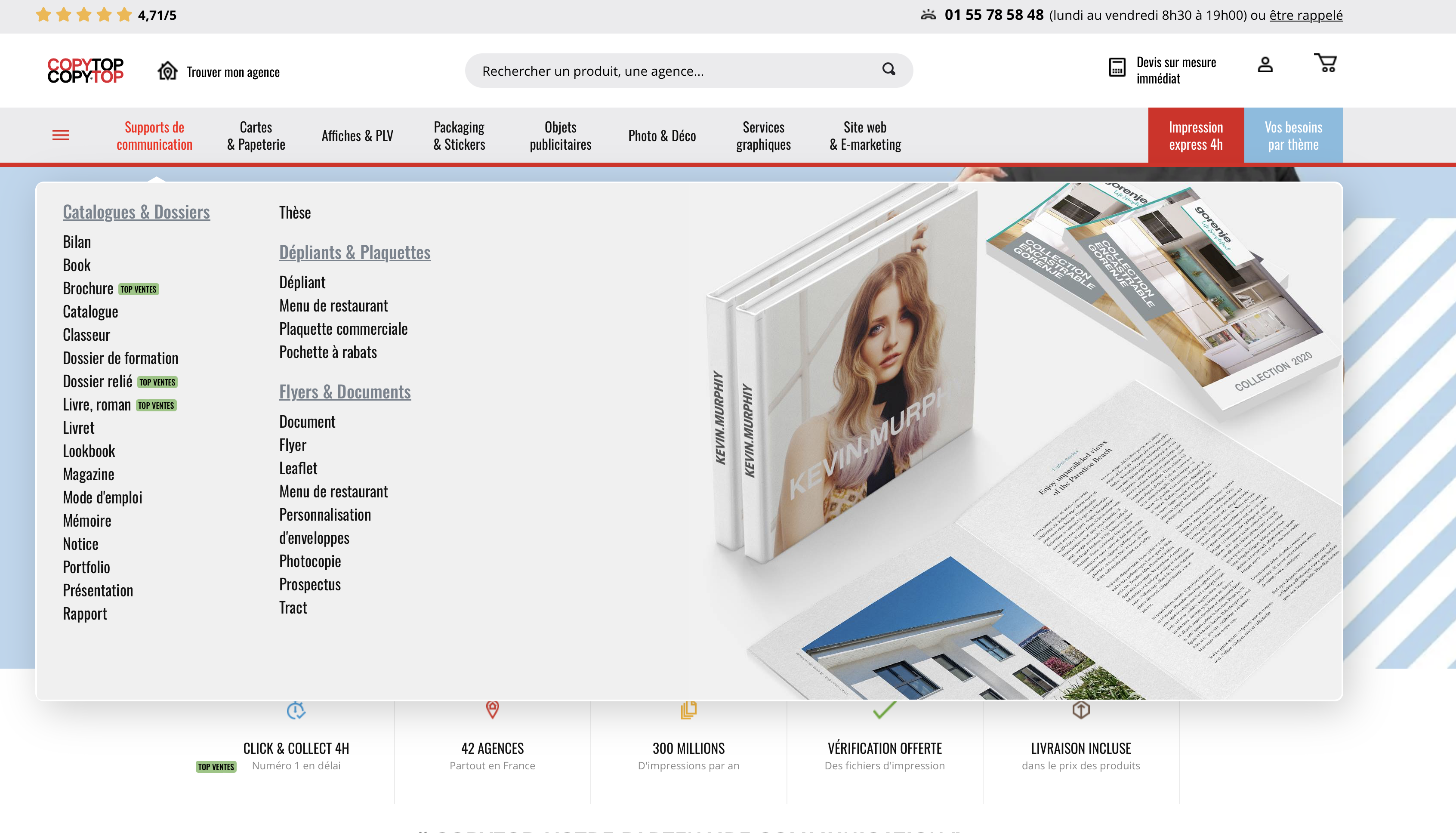Open the user account icon

tap(1265, 65)
